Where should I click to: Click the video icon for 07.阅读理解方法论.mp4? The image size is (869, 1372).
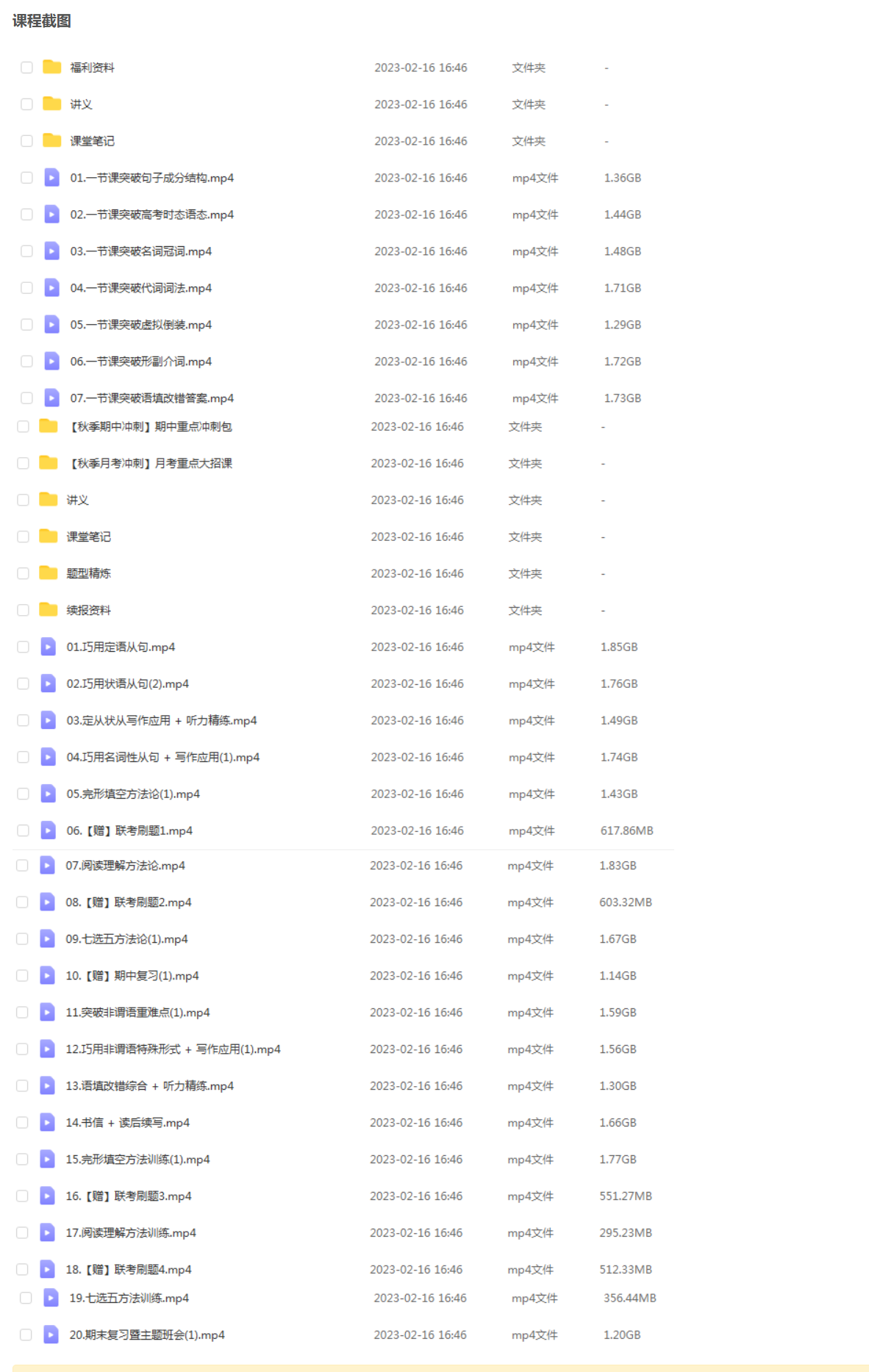point(47,865)
